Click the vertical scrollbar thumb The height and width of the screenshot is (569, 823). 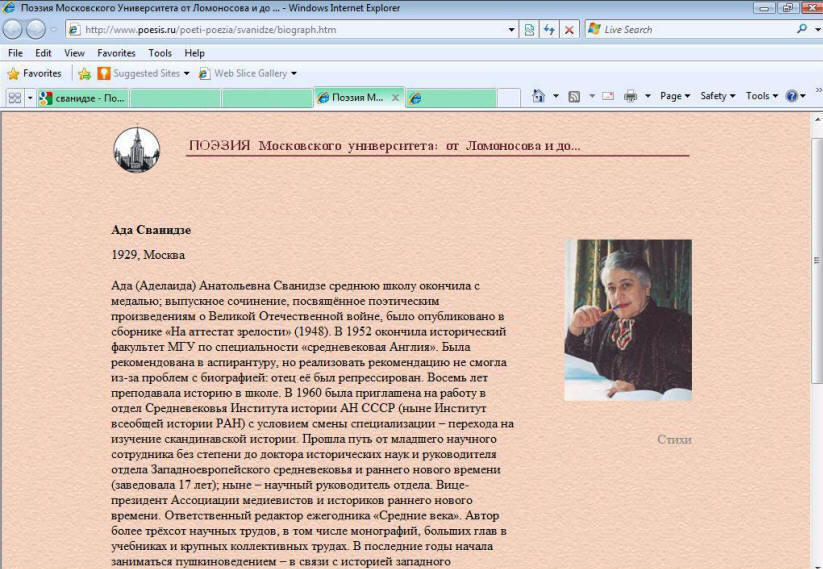[x=817, y=260]
